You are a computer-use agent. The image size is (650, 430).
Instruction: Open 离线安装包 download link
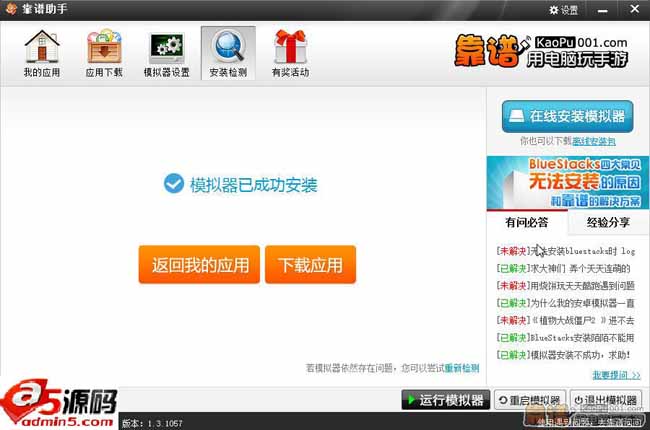click(x=594, y=141)
